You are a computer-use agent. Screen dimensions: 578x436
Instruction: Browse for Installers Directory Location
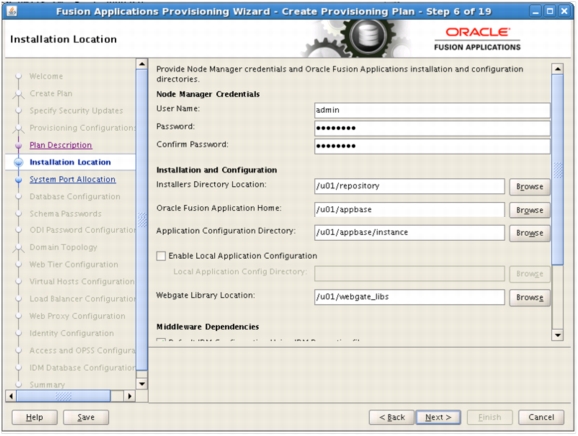[529, 187]
